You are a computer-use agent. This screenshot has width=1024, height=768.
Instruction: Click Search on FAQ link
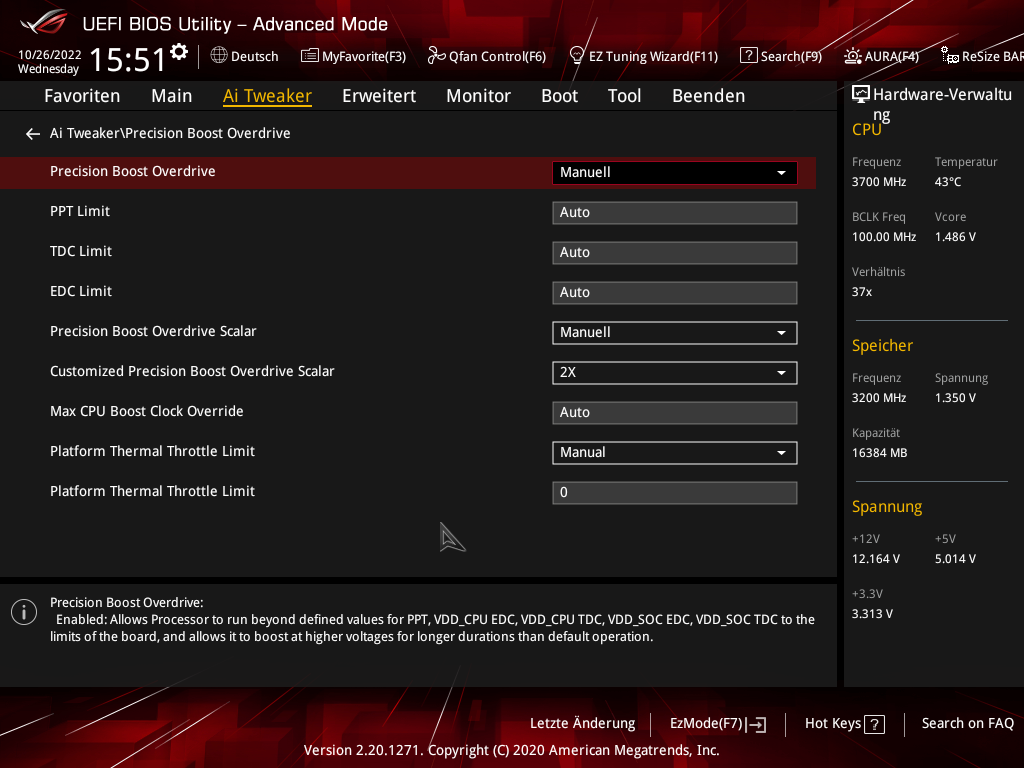pos(968,724)
